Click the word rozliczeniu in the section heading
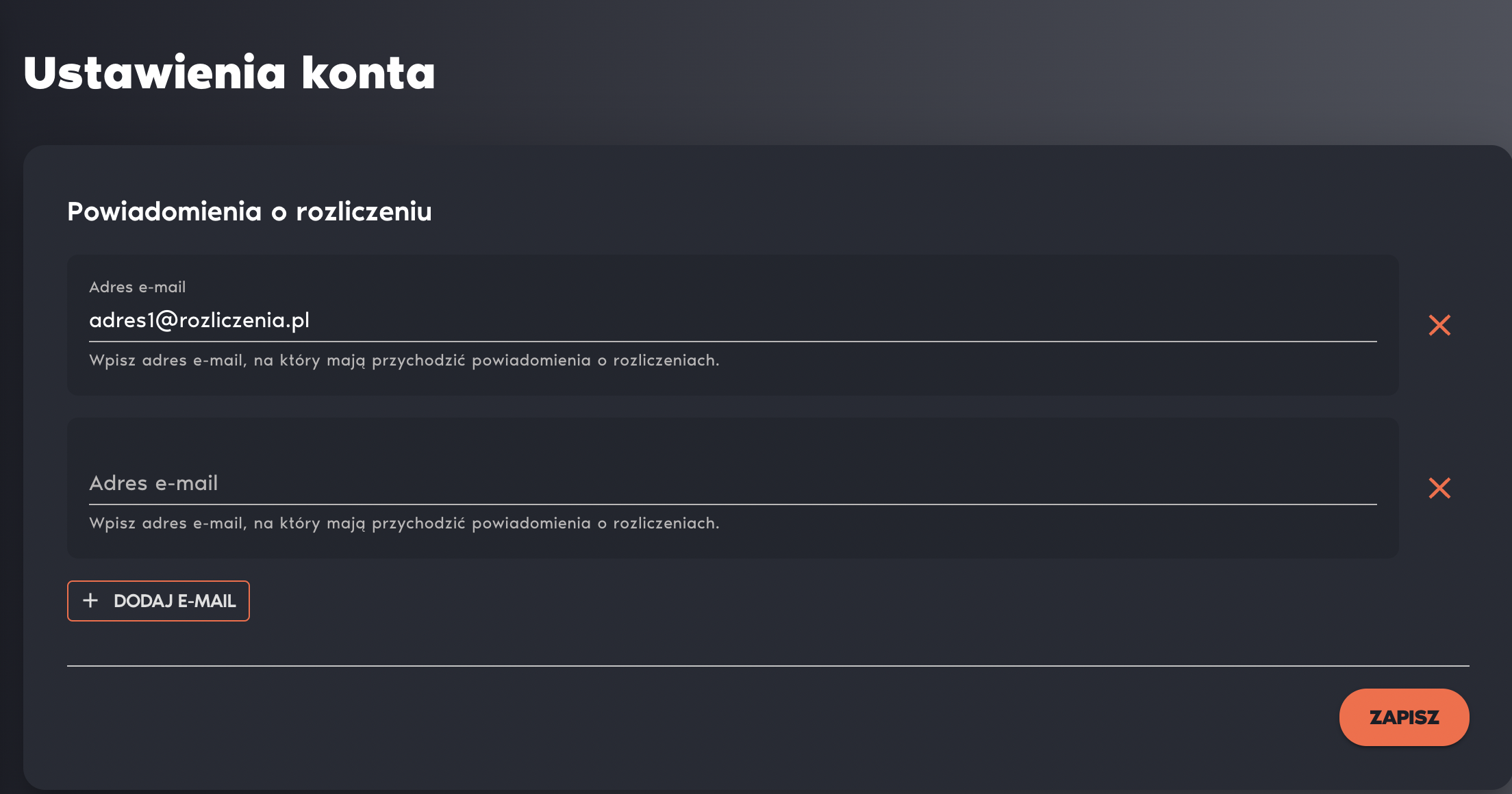 click(364, 212)
